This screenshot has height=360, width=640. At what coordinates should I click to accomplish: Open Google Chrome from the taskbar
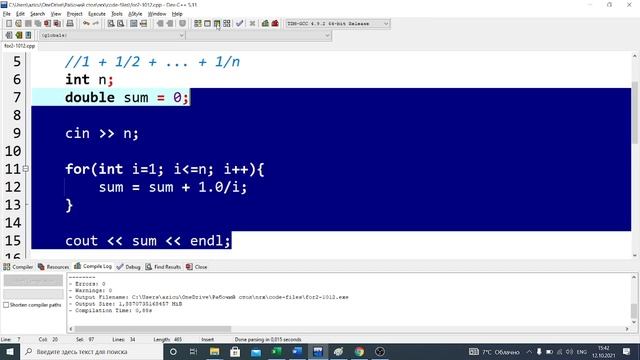click(359, 351)
